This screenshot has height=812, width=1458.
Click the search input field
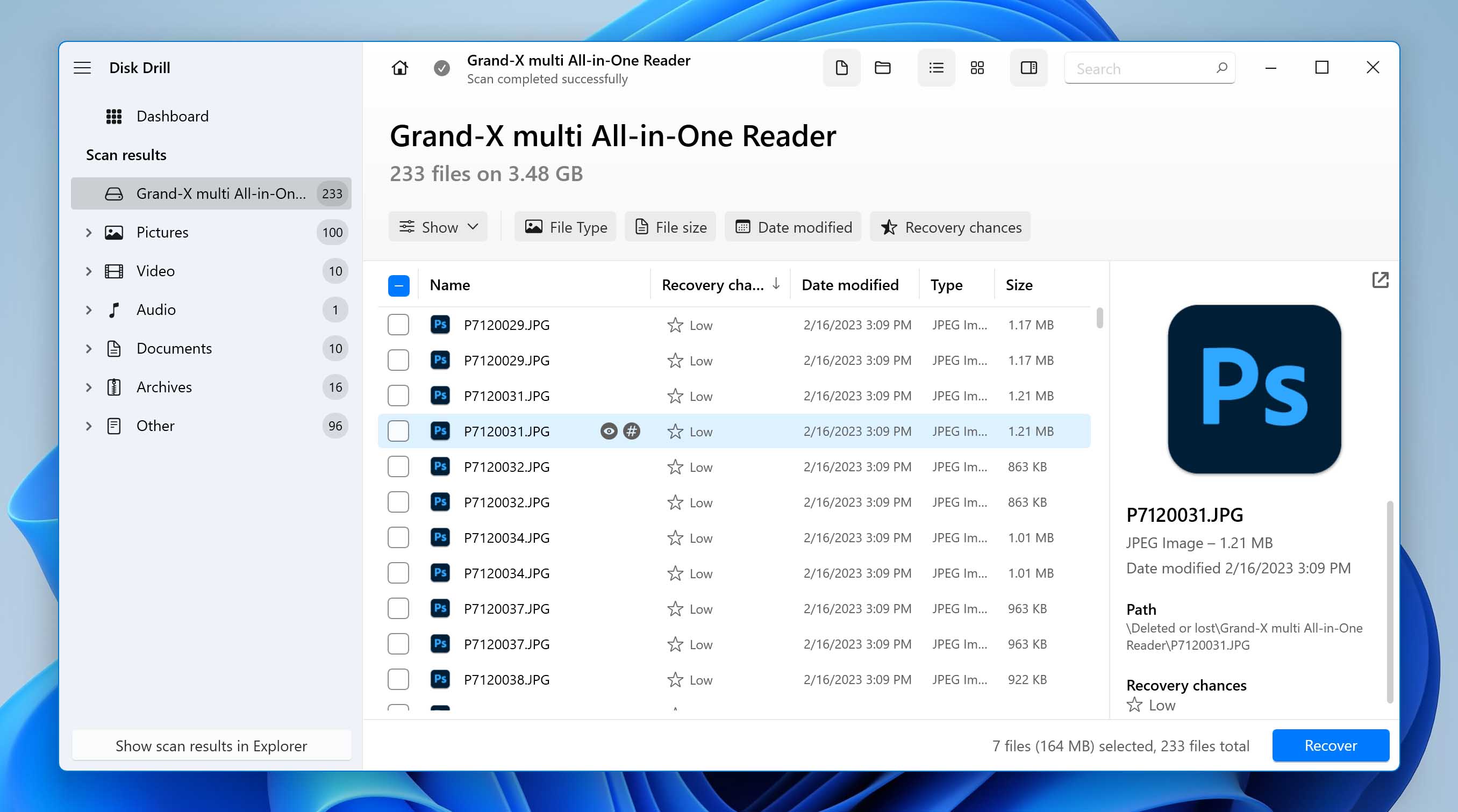1150,67
